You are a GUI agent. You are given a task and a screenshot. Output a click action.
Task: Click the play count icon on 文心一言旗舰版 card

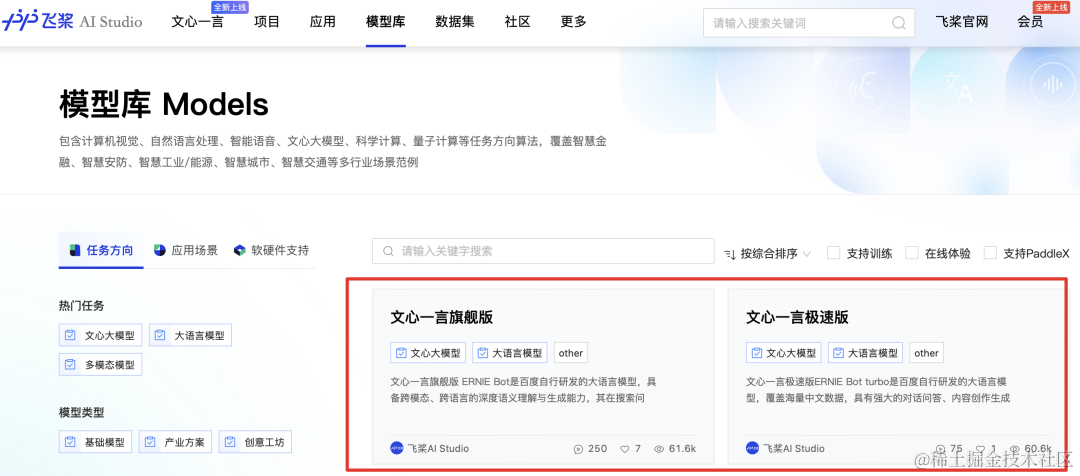[x=578, y=448]
